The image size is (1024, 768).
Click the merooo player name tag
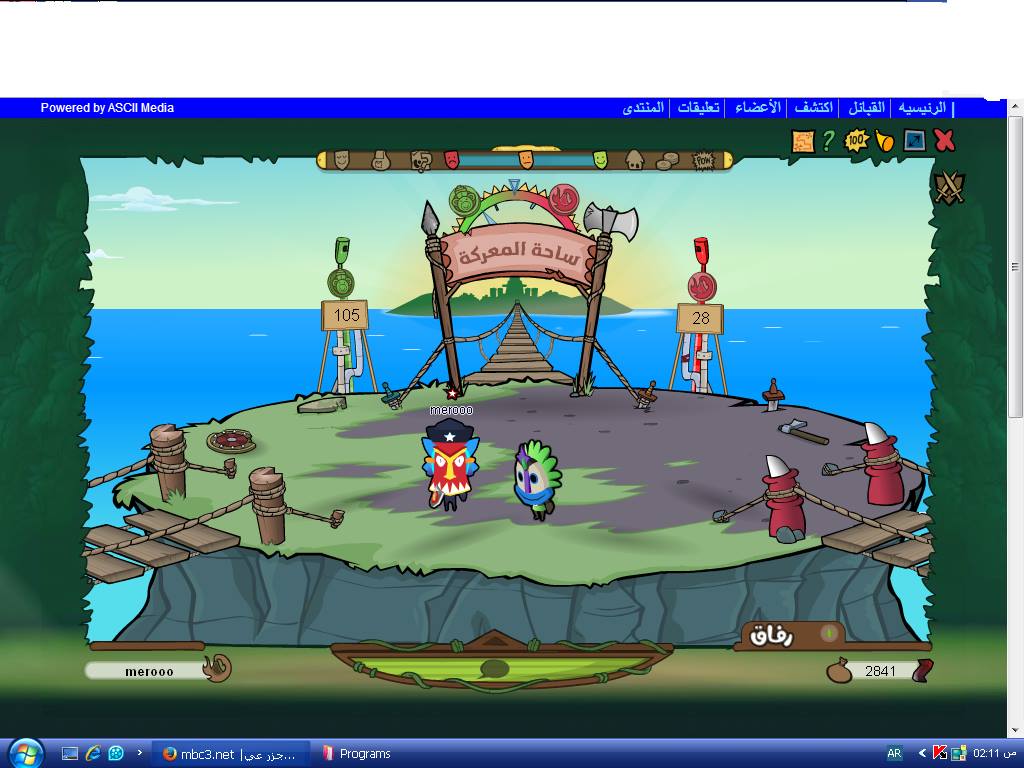(x=150, y=671)
